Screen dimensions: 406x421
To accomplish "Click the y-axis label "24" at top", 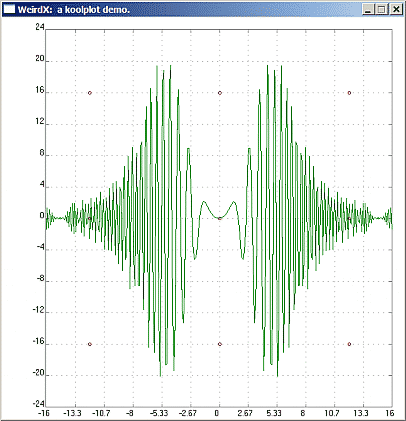I will coord(40,27).
